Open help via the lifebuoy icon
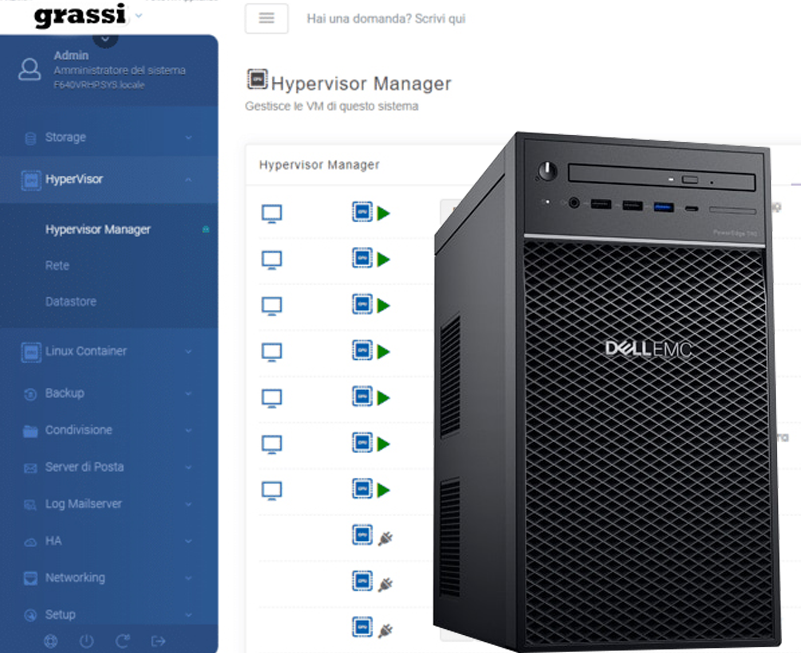Image resolution: width=801 pixels, height=653 pixels. (51, 641)
